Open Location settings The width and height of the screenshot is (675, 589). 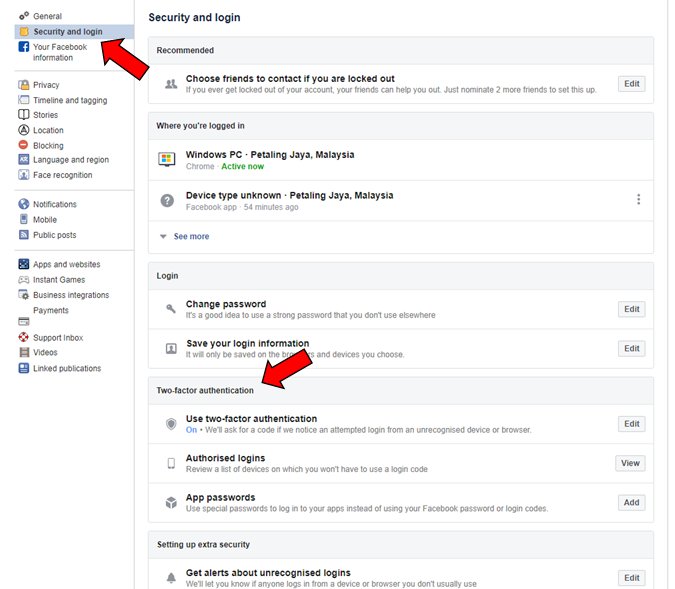tap(48, 130)
